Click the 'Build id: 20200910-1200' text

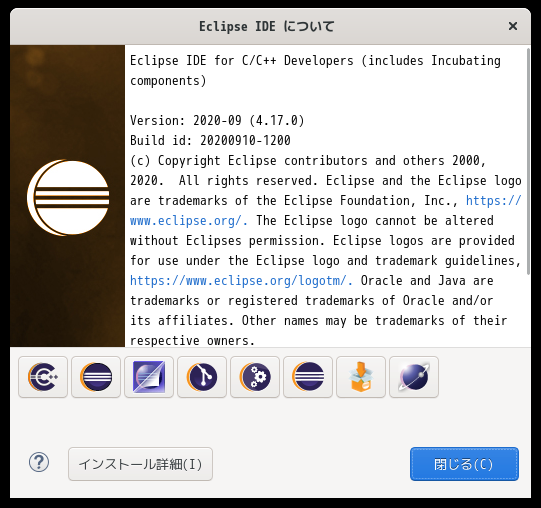[x=210, y=140]
